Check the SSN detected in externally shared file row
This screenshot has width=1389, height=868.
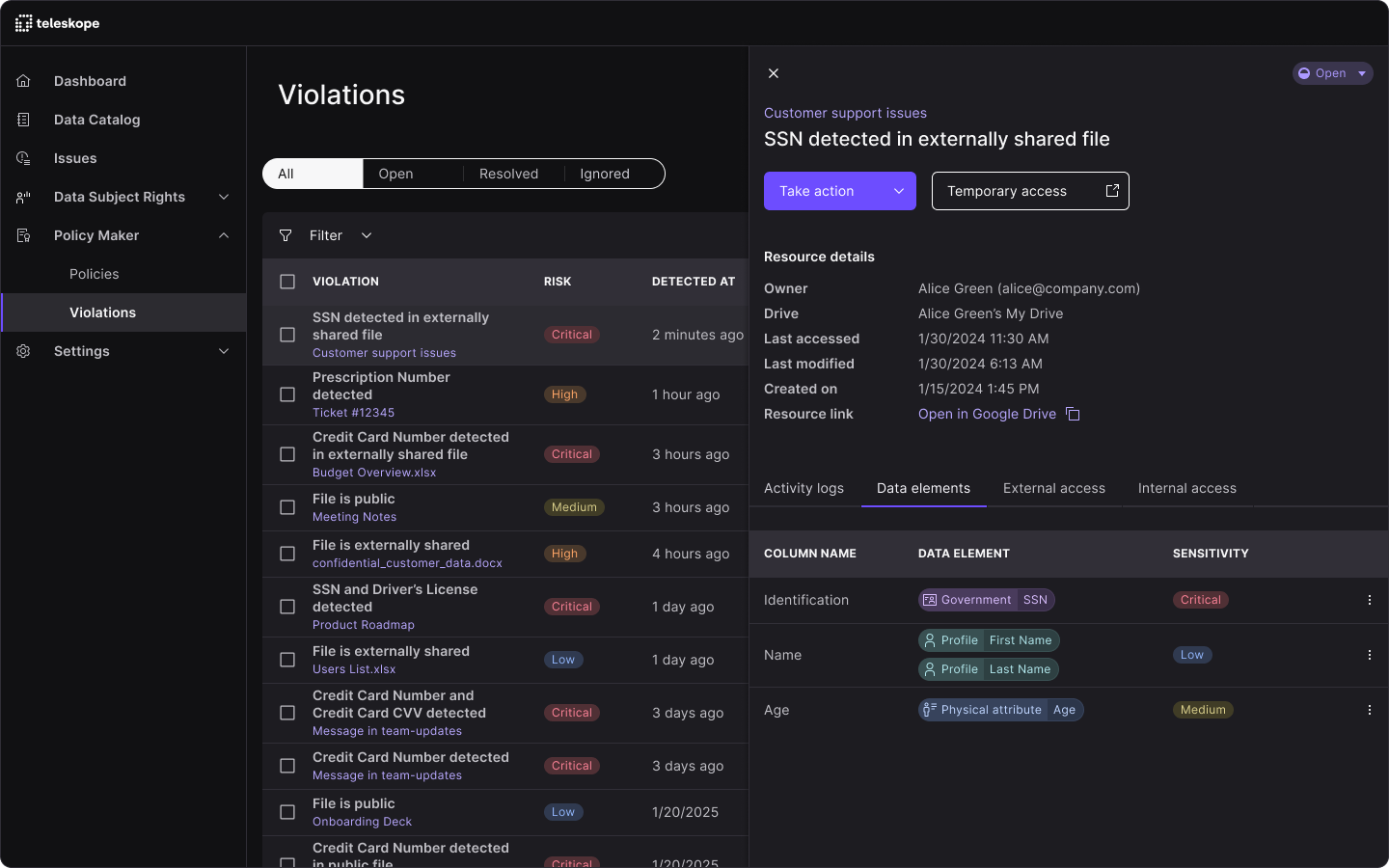point(287,335)
